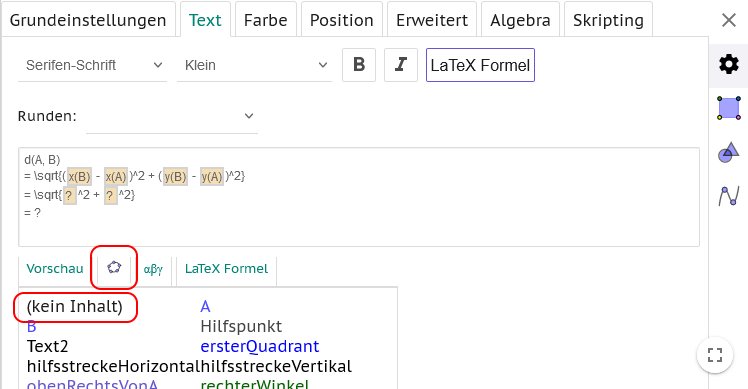748x389 pixels.
Task: Open the LaTeX Formel tab below editor
Action: (227, 269)
